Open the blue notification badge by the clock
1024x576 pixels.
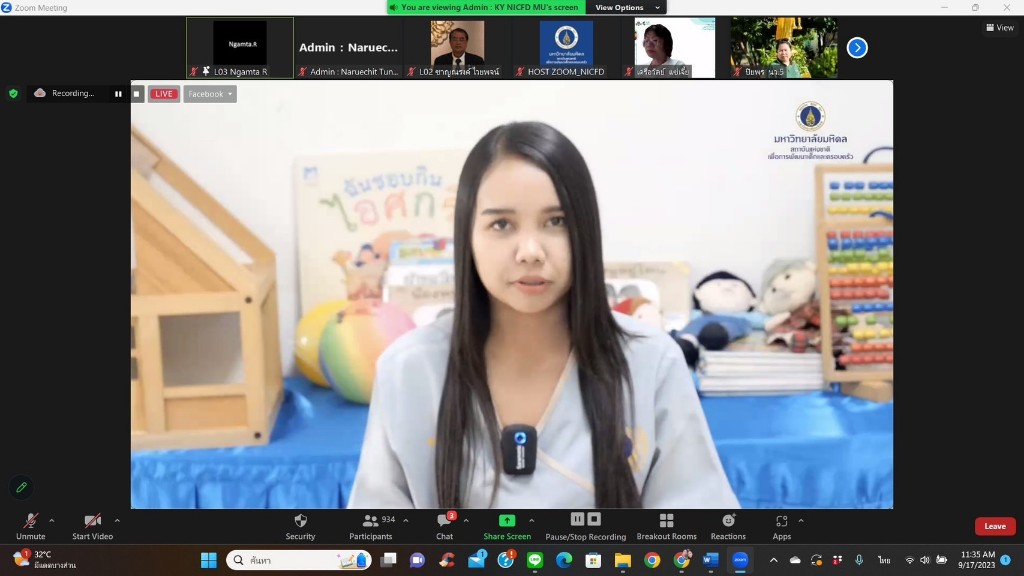[1006, 560]
